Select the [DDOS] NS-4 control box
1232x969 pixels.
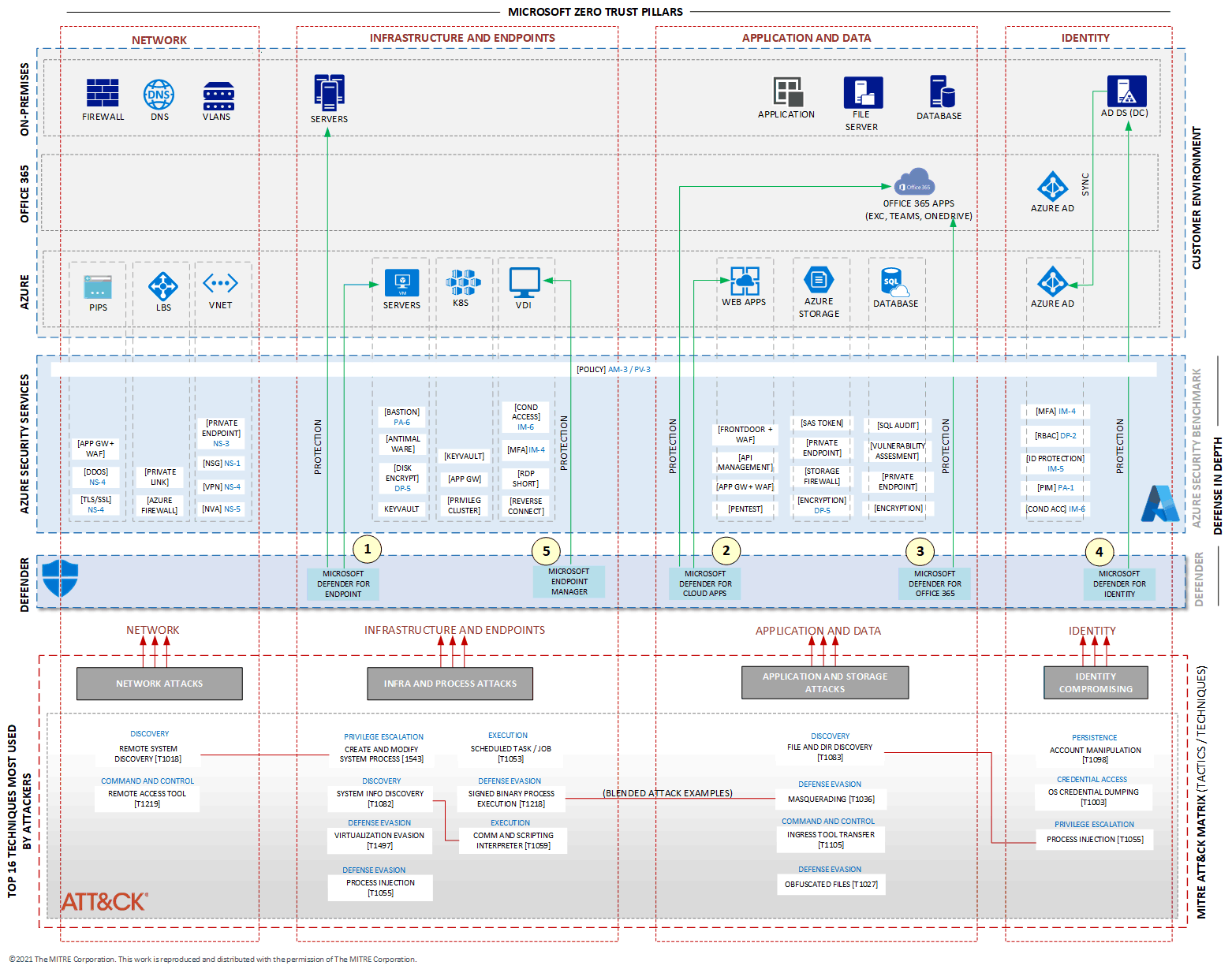[96, 477]
